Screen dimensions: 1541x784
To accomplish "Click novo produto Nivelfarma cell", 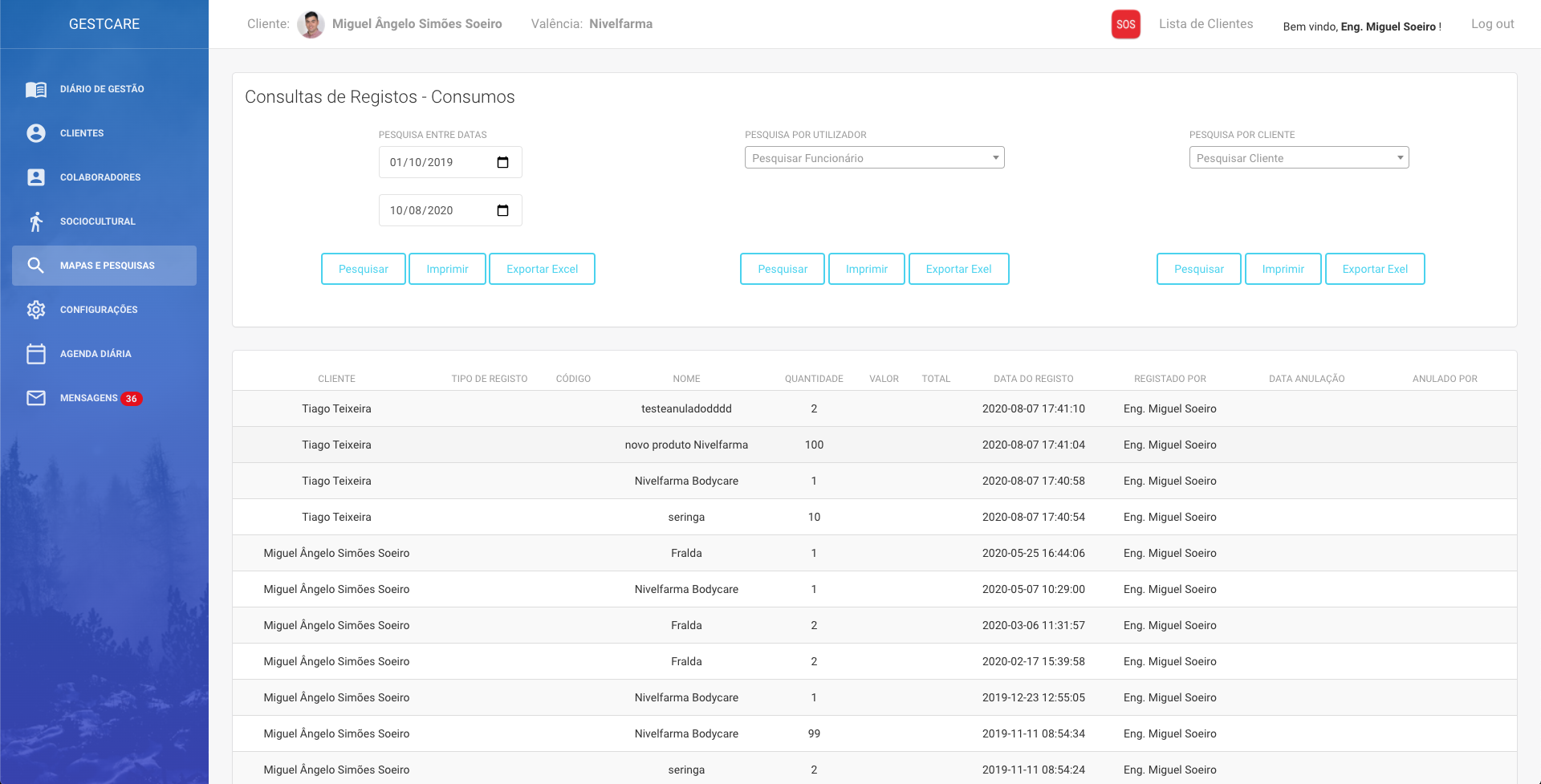I will tap(686, 445).
